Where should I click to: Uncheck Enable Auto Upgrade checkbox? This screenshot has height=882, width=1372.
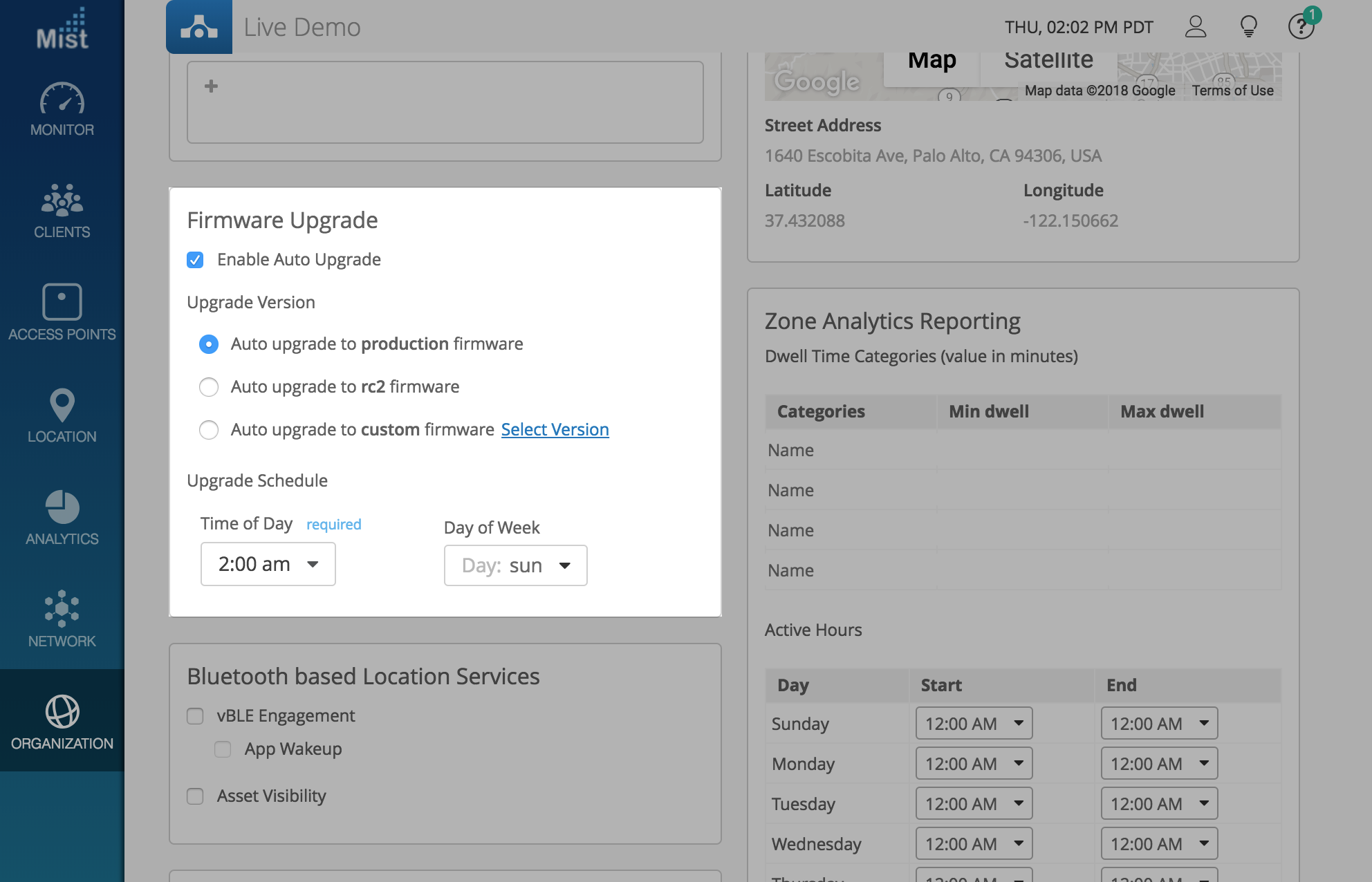tap(195, 260)
